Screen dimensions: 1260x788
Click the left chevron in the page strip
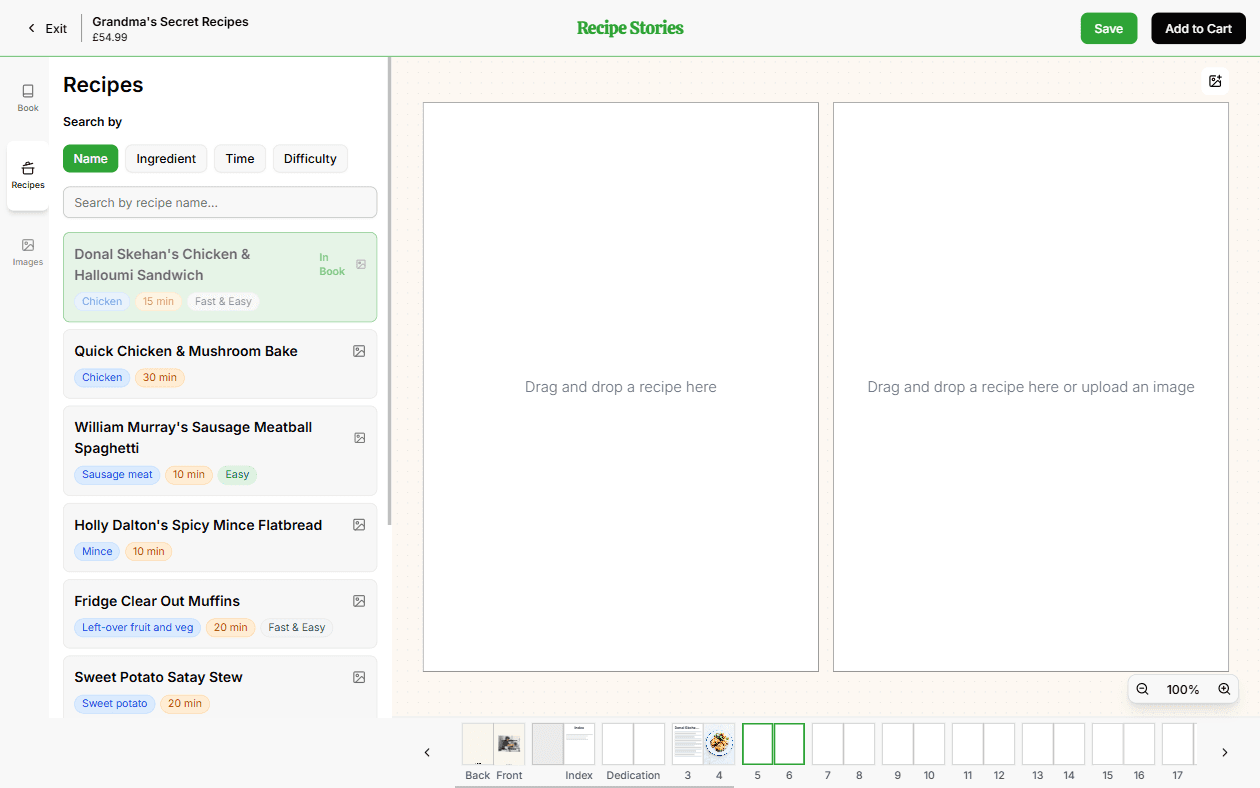427,752
